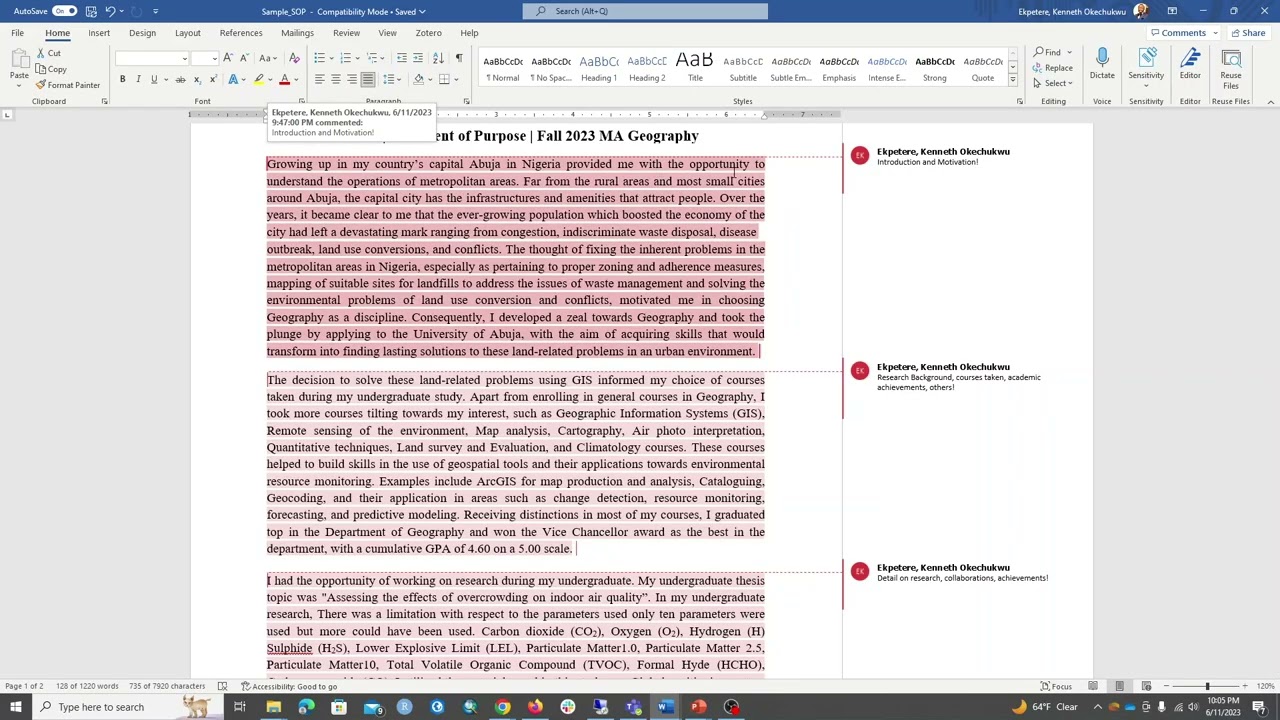The width and height of the screenshot is (1280, 720).
Task: Open the Font size dropdown
Action: click(213, 58)
